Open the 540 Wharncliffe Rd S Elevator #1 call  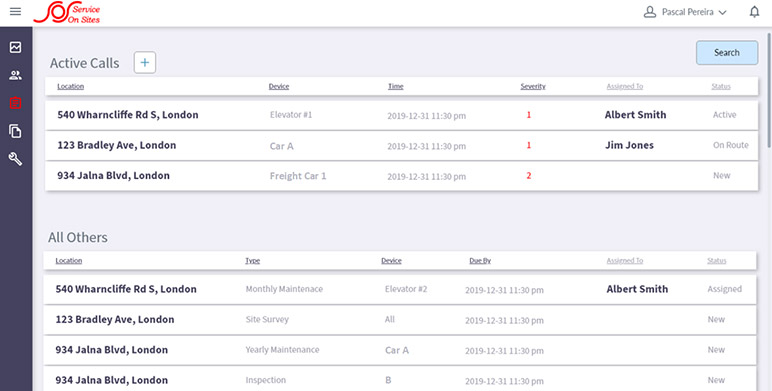pyautogui.click(x=401, y=115)
